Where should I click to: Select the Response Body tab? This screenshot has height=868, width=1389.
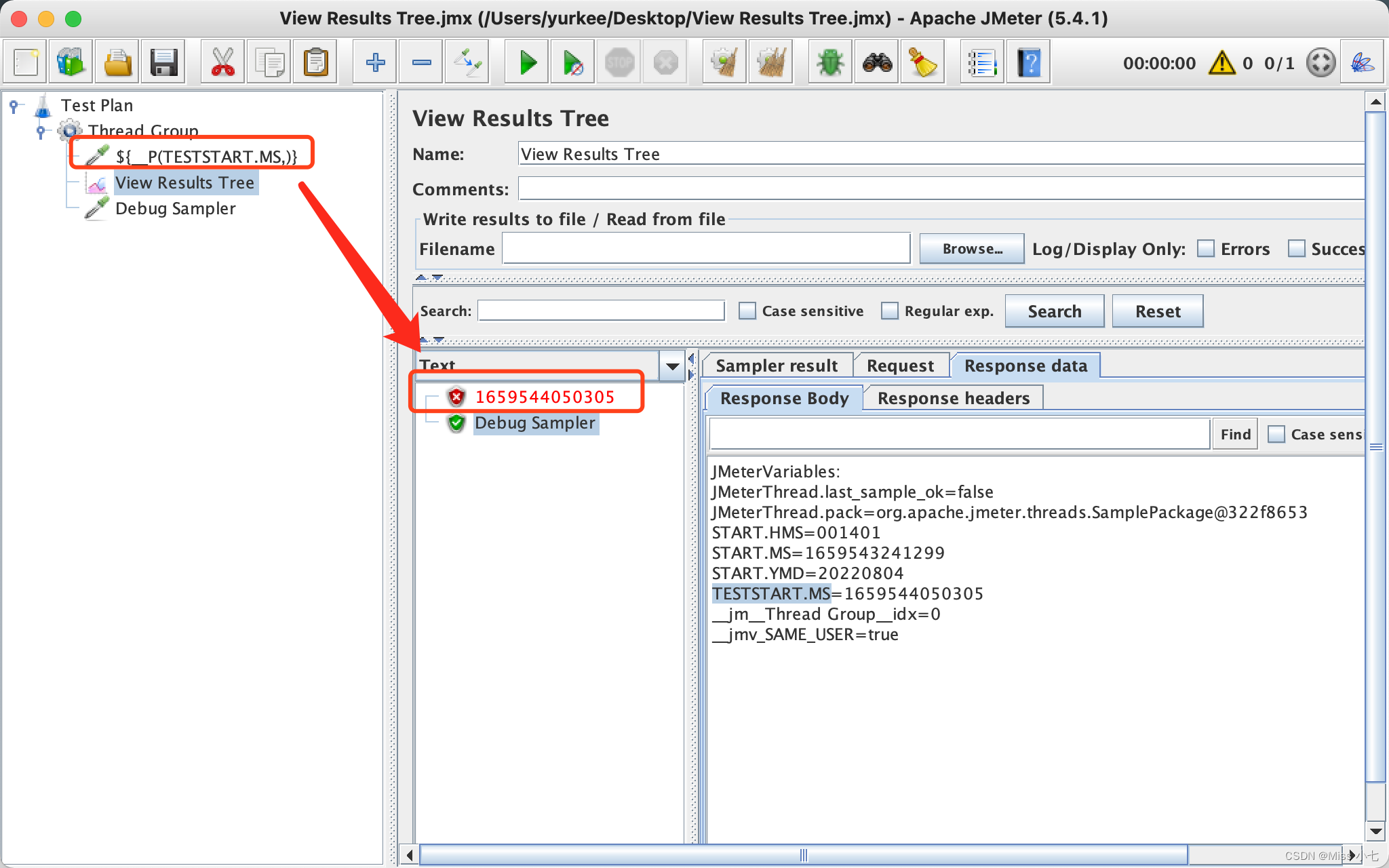784,398
